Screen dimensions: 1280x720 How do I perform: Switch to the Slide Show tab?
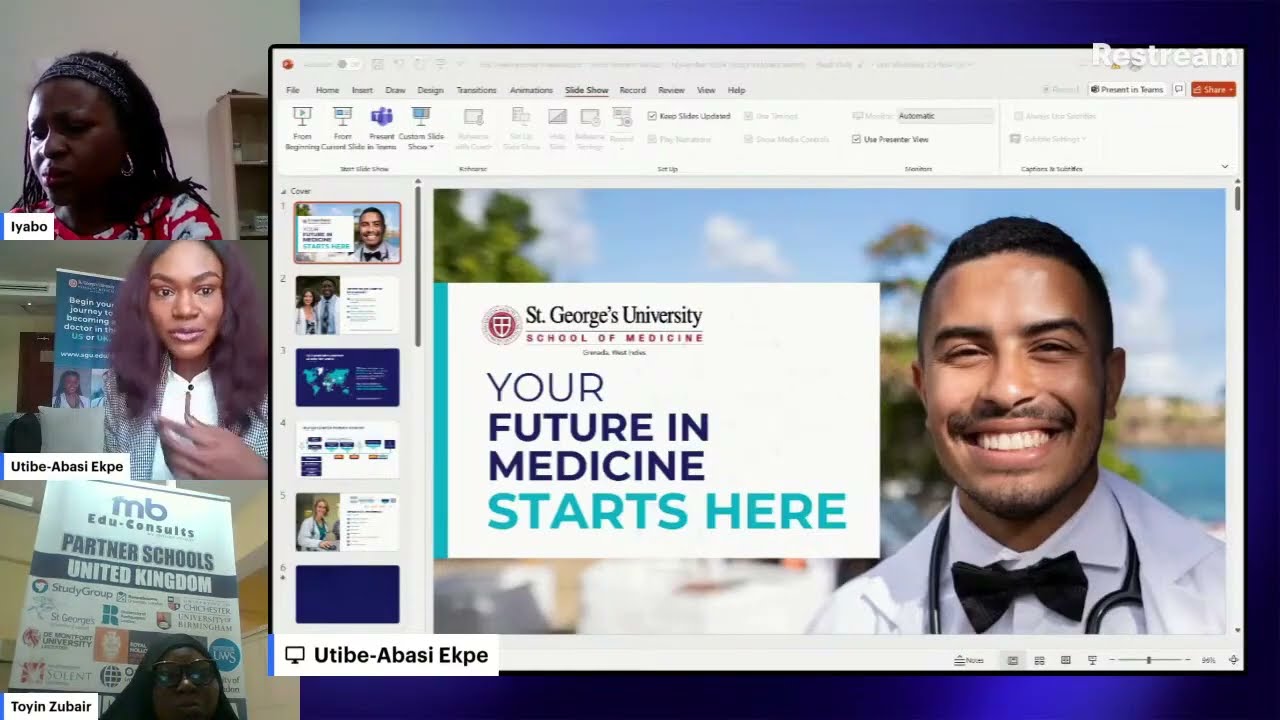586,90
